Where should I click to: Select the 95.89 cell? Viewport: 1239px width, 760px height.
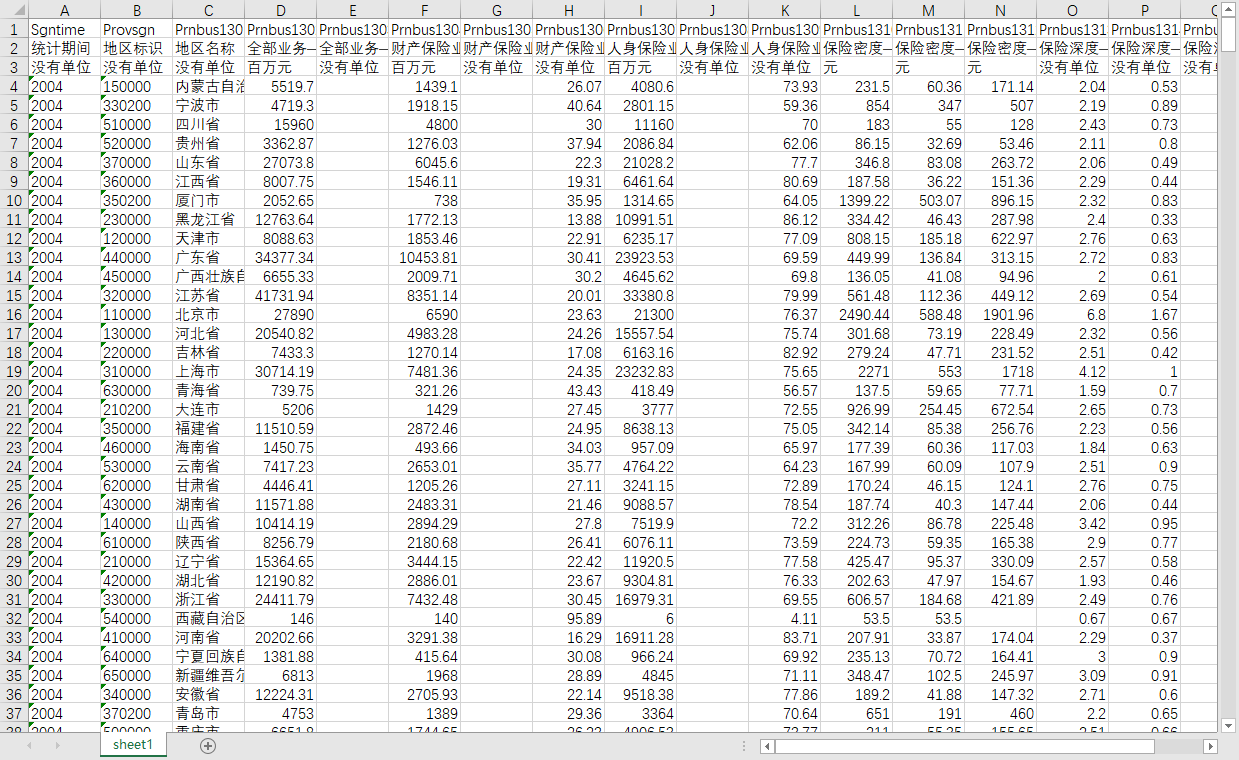pos(568,618)
